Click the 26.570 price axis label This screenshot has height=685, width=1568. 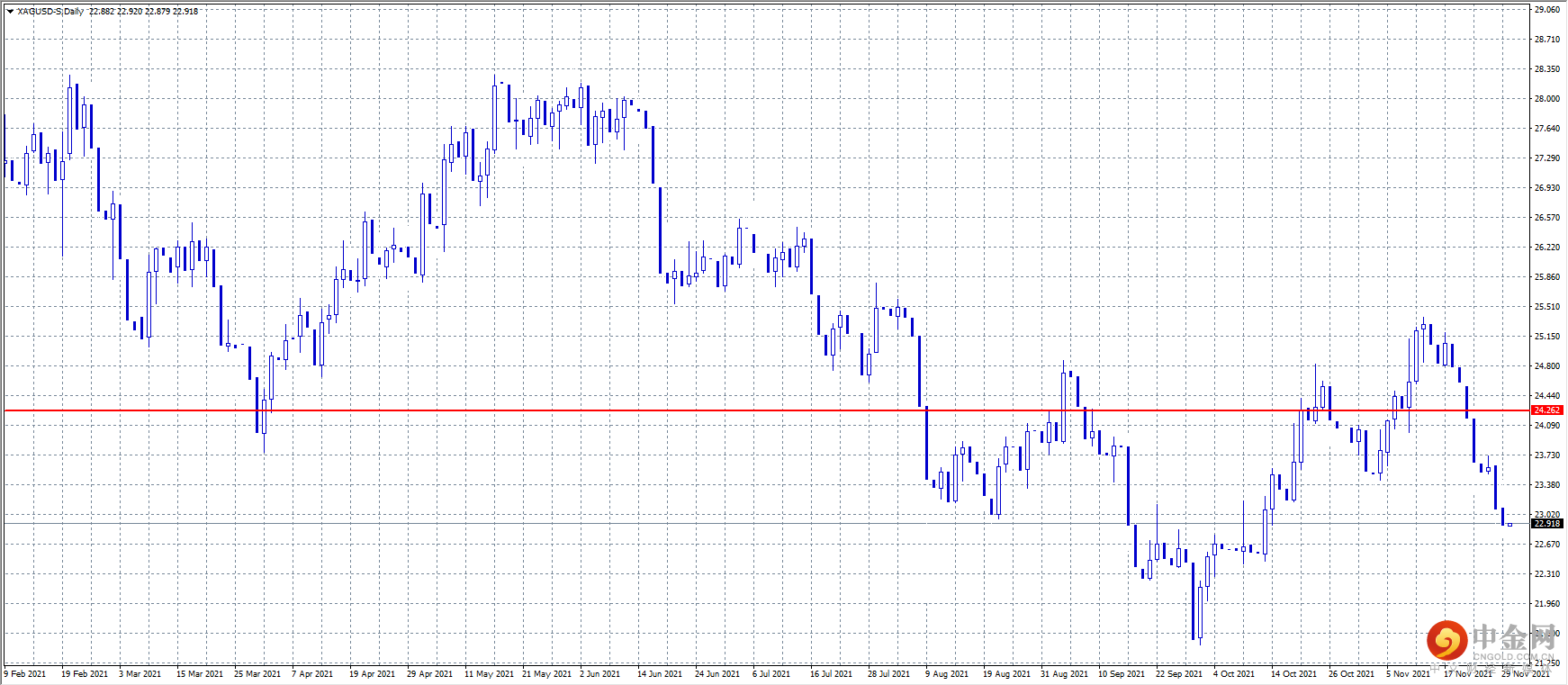pos(1547,218)
